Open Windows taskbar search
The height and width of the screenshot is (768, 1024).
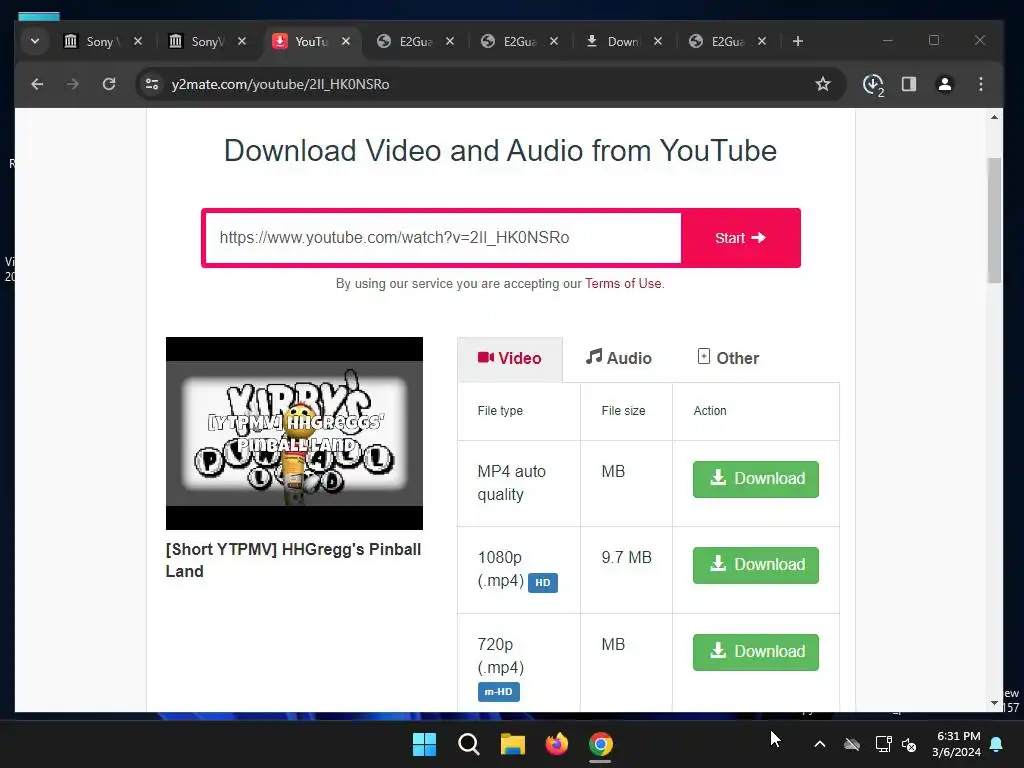tap(469, 744)
